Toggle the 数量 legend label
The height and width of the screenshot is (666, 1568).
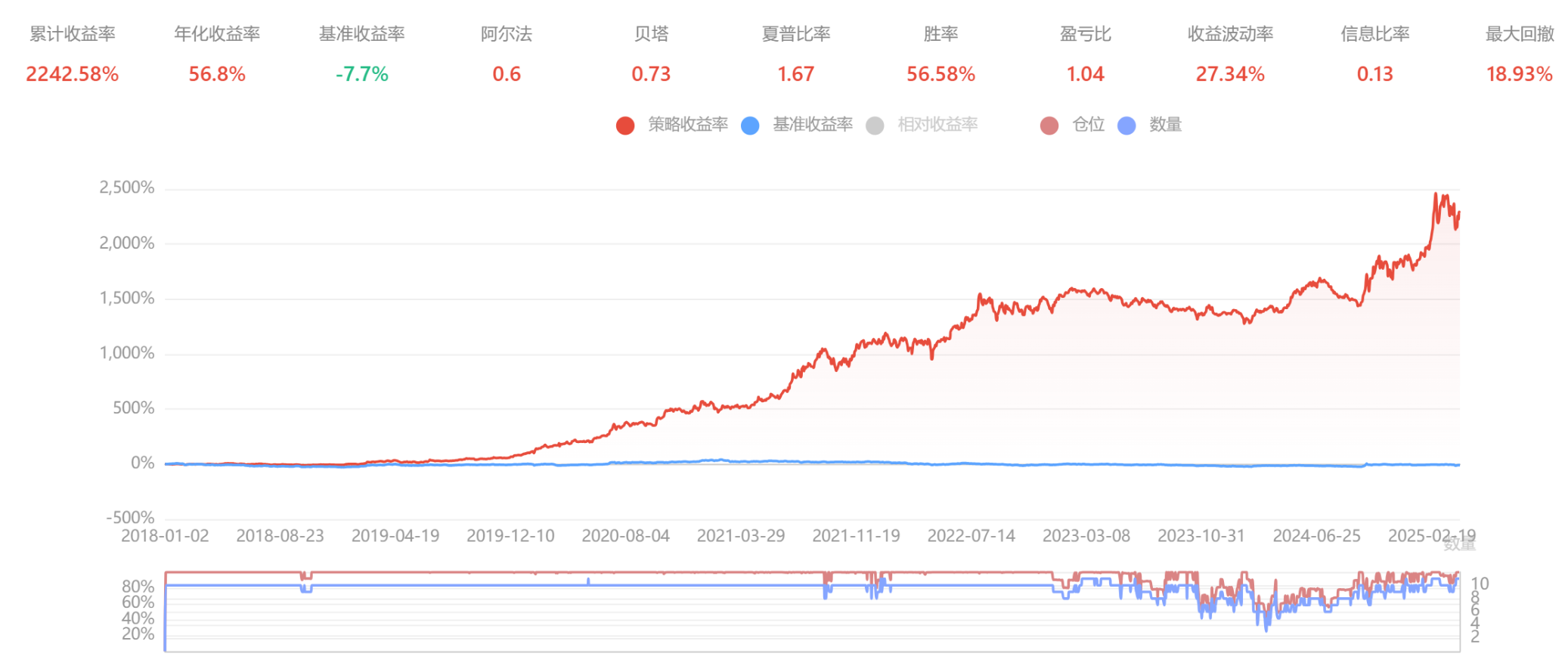[x=1165, y=125]
